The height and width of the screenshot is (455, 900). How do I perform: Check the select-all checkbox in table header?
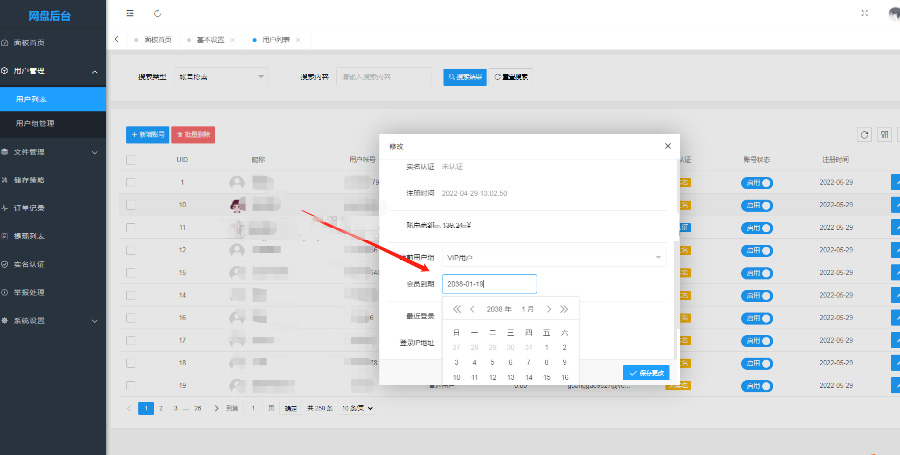131,160
